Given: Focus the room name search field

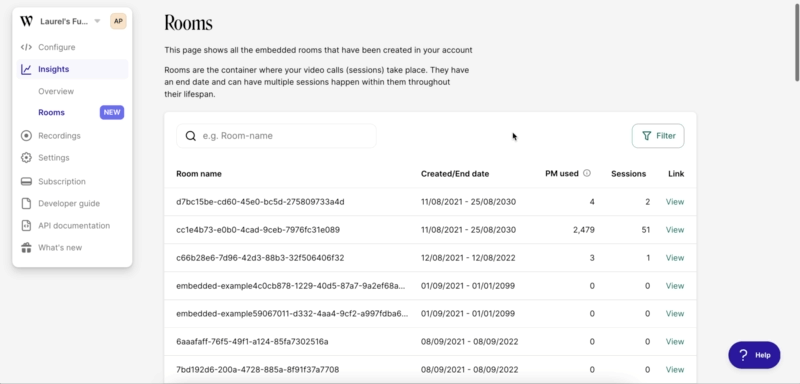Looking at the screenshot, I should (x=276, y=136).
